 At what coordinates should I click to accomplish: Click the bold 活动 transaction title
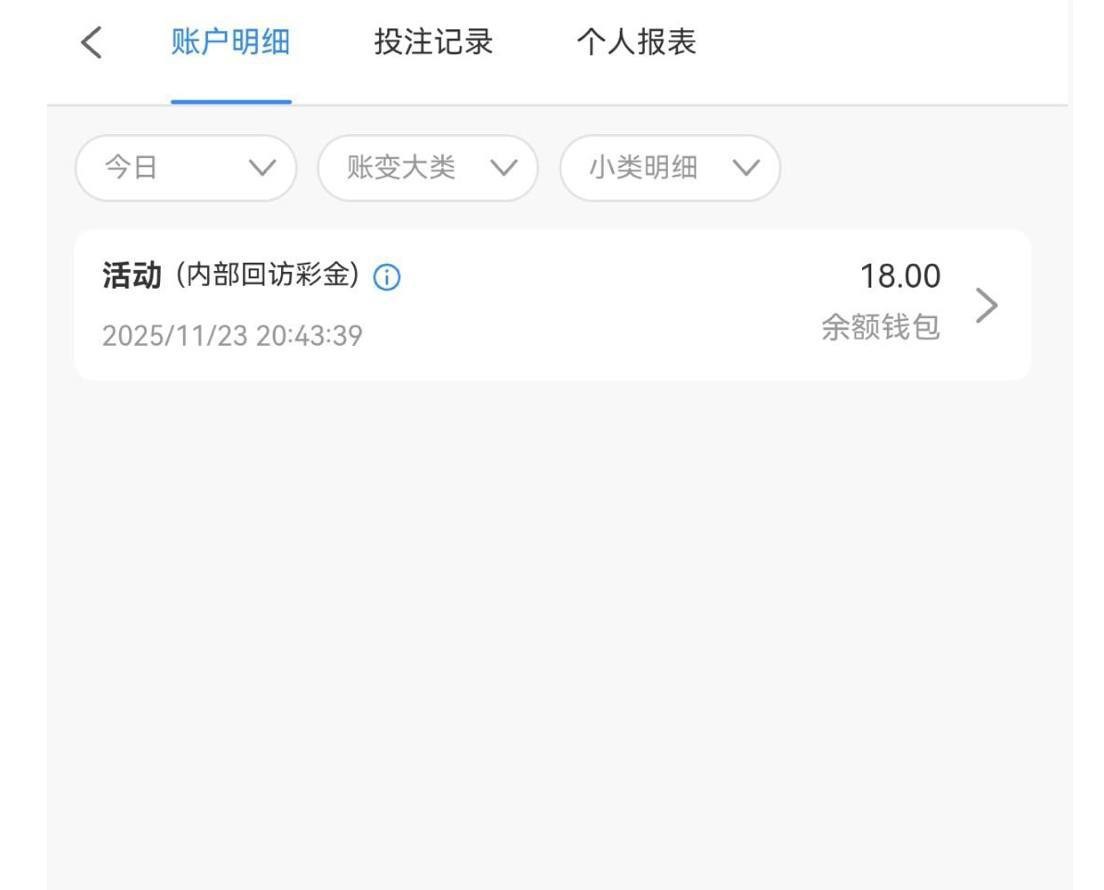click(131, 276)
